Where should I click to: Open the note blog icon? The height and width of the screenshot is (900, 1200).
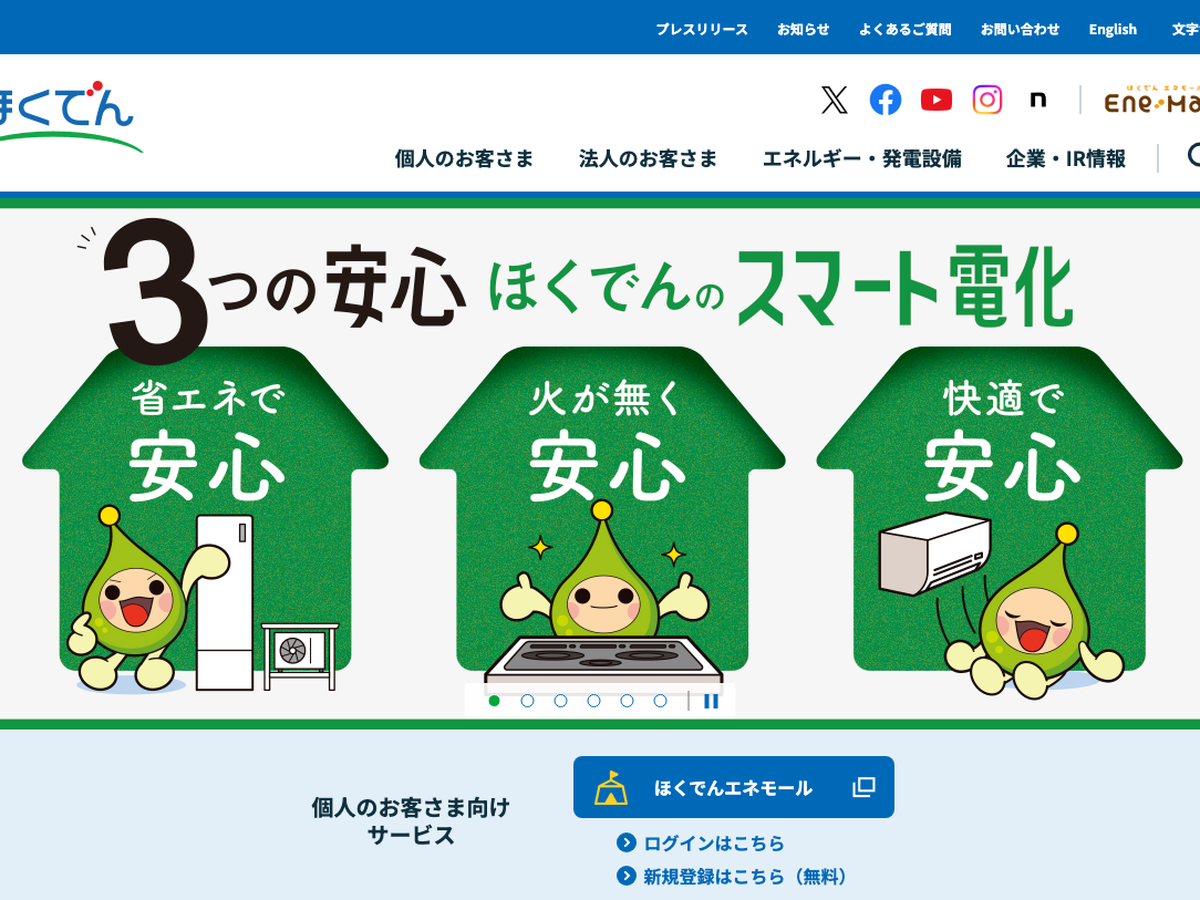coord(1038,100)
